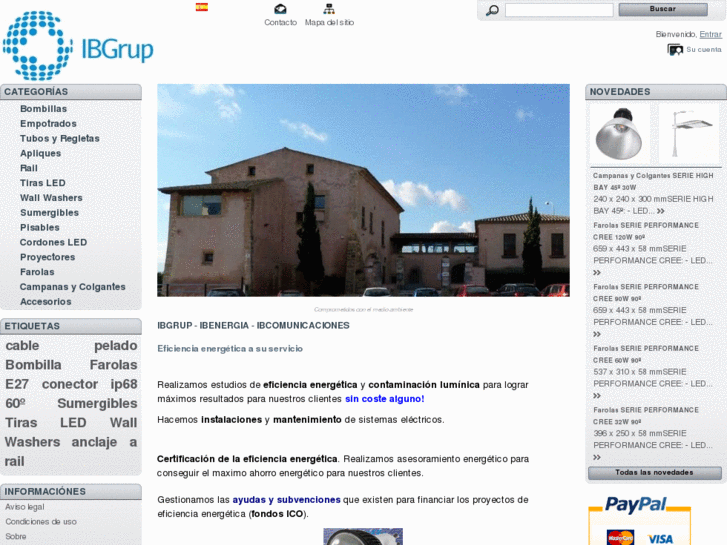
Task: Click the Su cuenta account icon
Action: click(675, 49)
